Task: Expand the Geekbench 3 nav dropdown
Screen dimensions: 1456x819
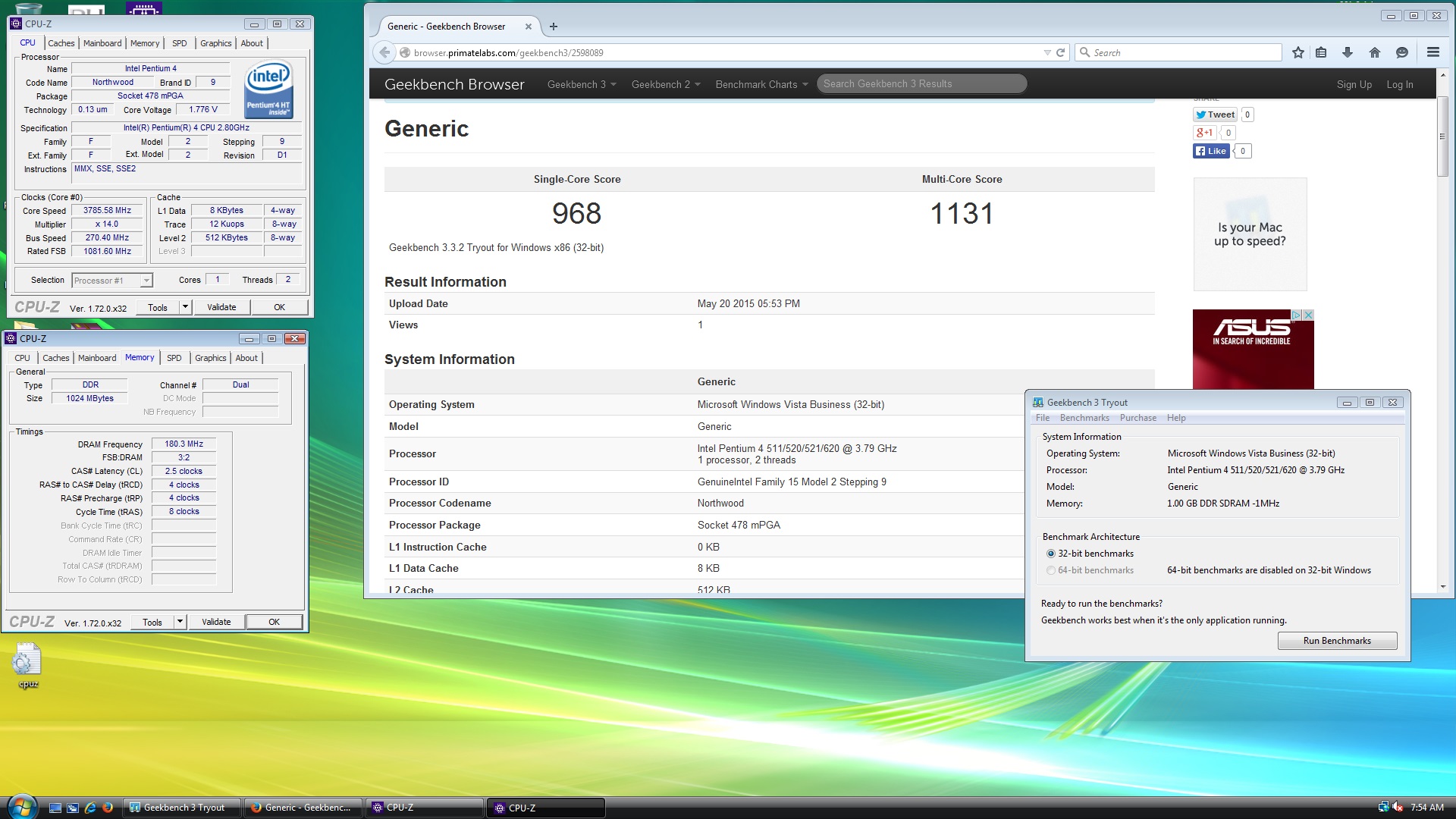Action: tap(582, 84)
